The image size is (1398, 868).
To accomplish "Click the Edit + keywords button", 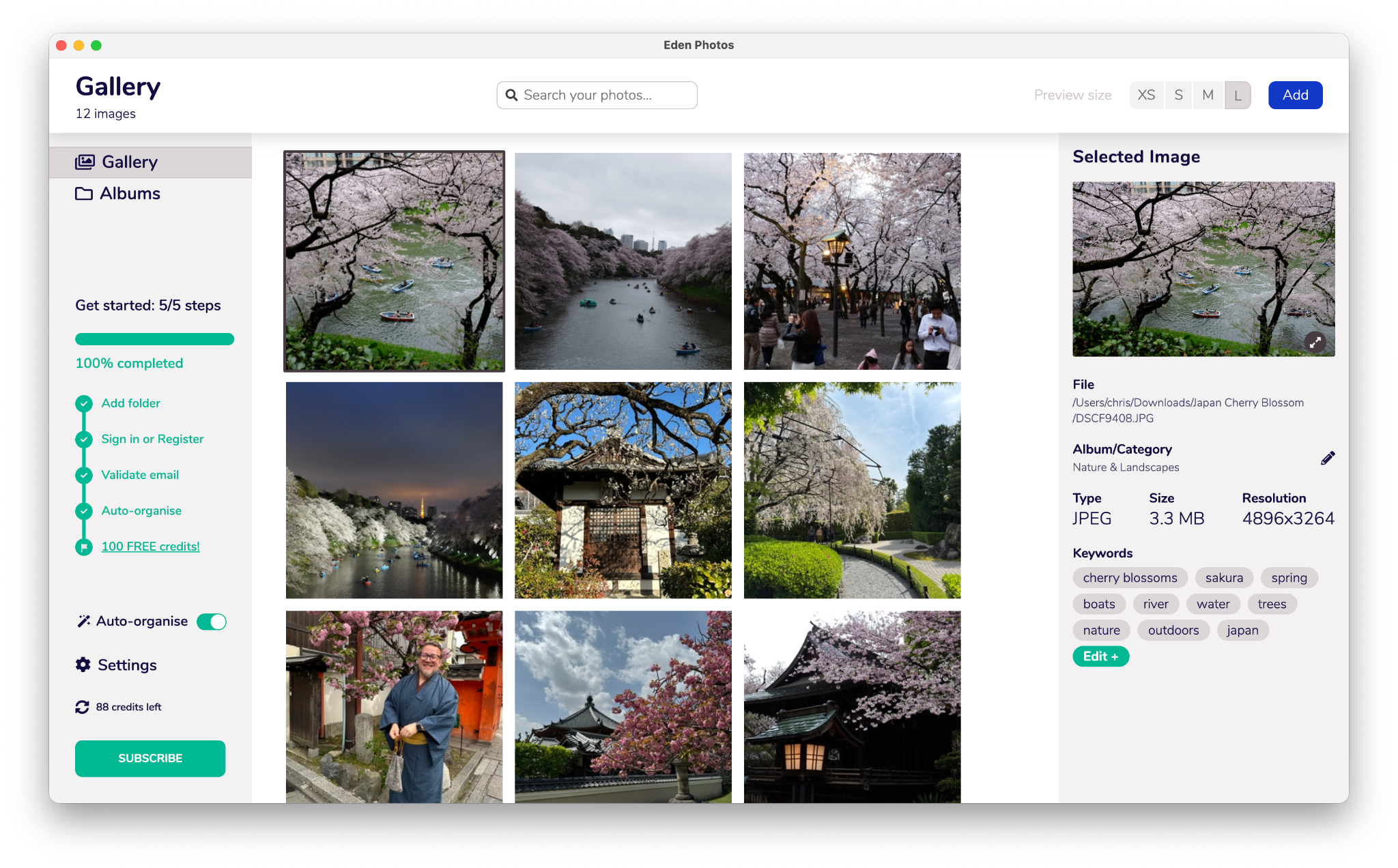I will (1100, 656).
